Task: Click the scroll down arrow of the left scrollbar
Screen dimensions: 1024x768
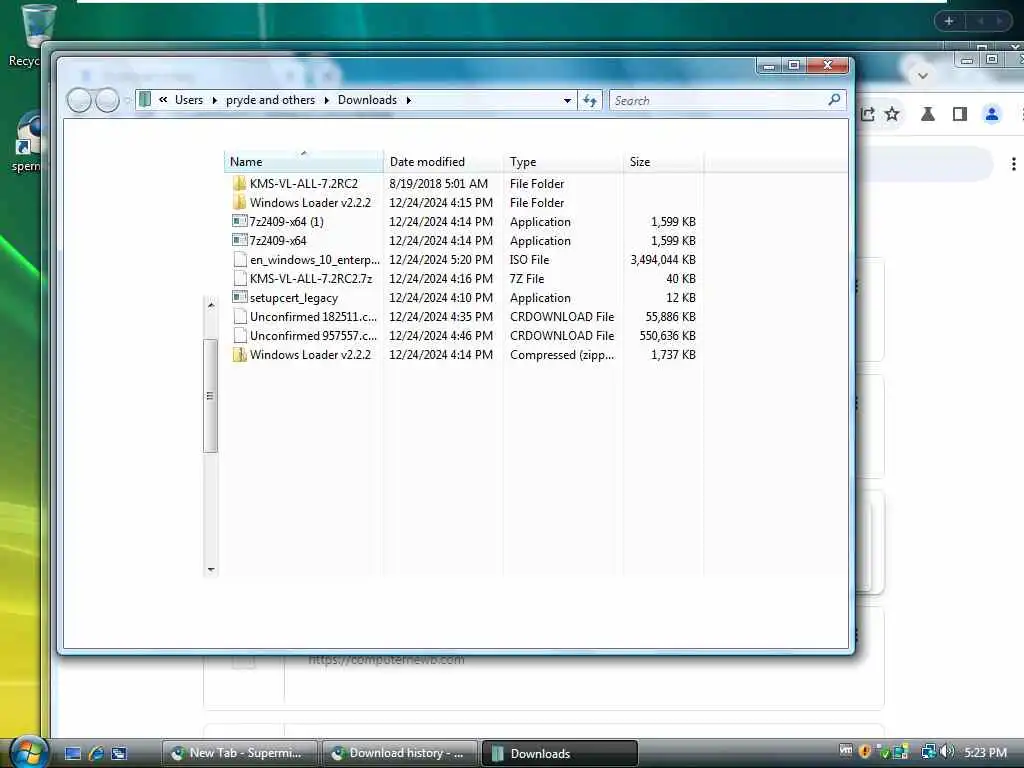Action: (x=210, y=569)
